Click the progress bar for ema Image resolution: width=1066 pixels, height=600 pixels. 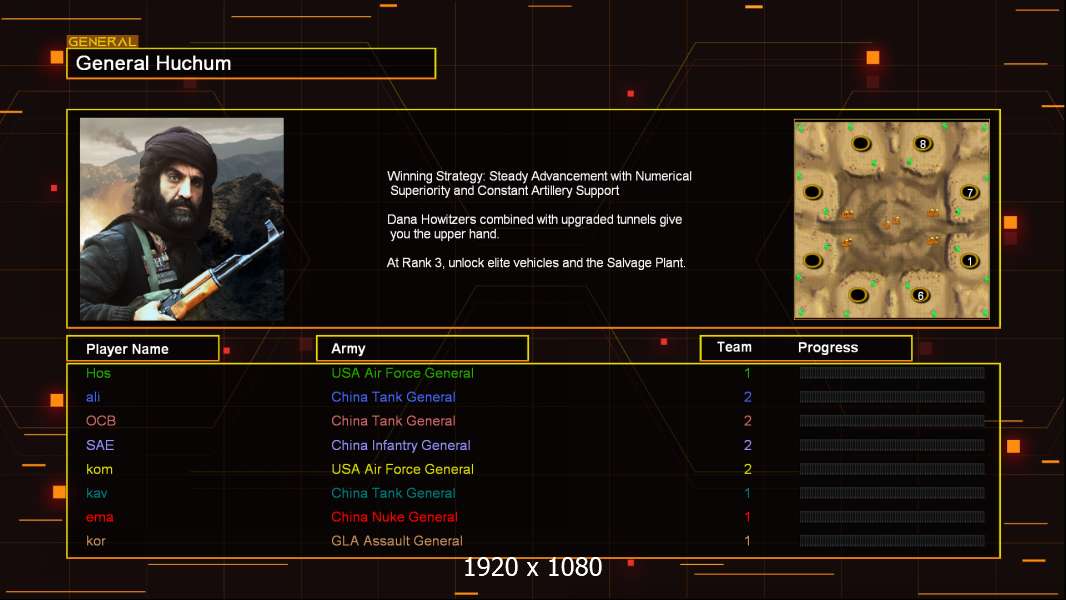[x=892, y=517]
